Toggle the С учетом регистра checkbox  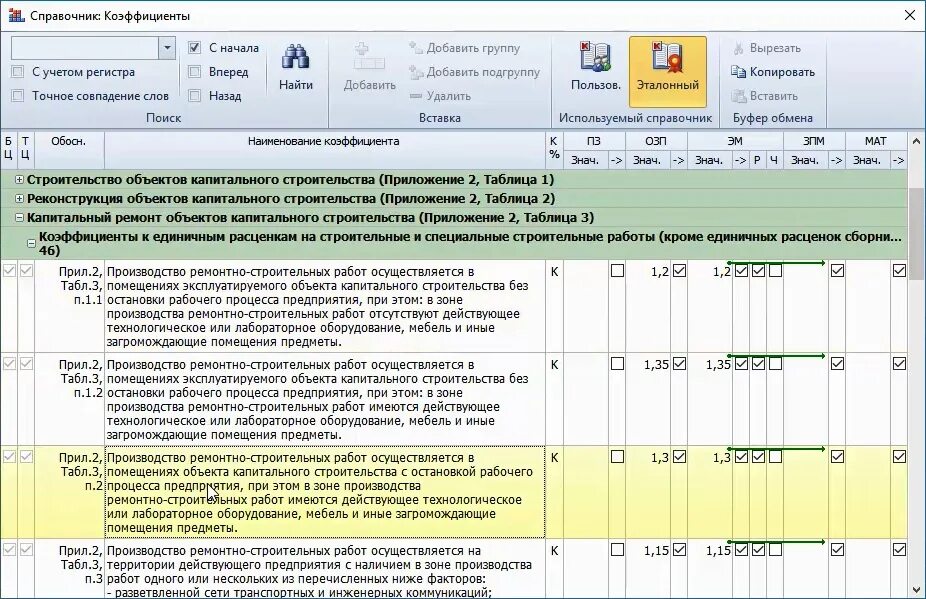(x=18, y=72)
